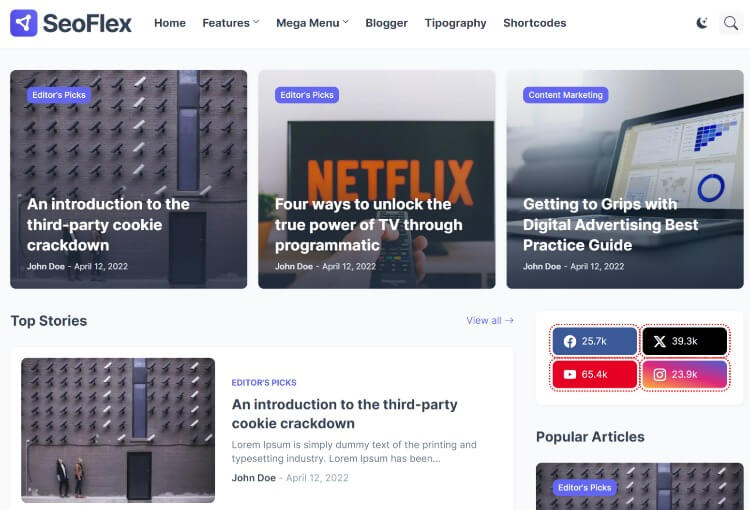This screenshot has height=510, width=750.
Task: Open Editor's Picks tag in Popular Articles
Action: (x=585, y=488)
